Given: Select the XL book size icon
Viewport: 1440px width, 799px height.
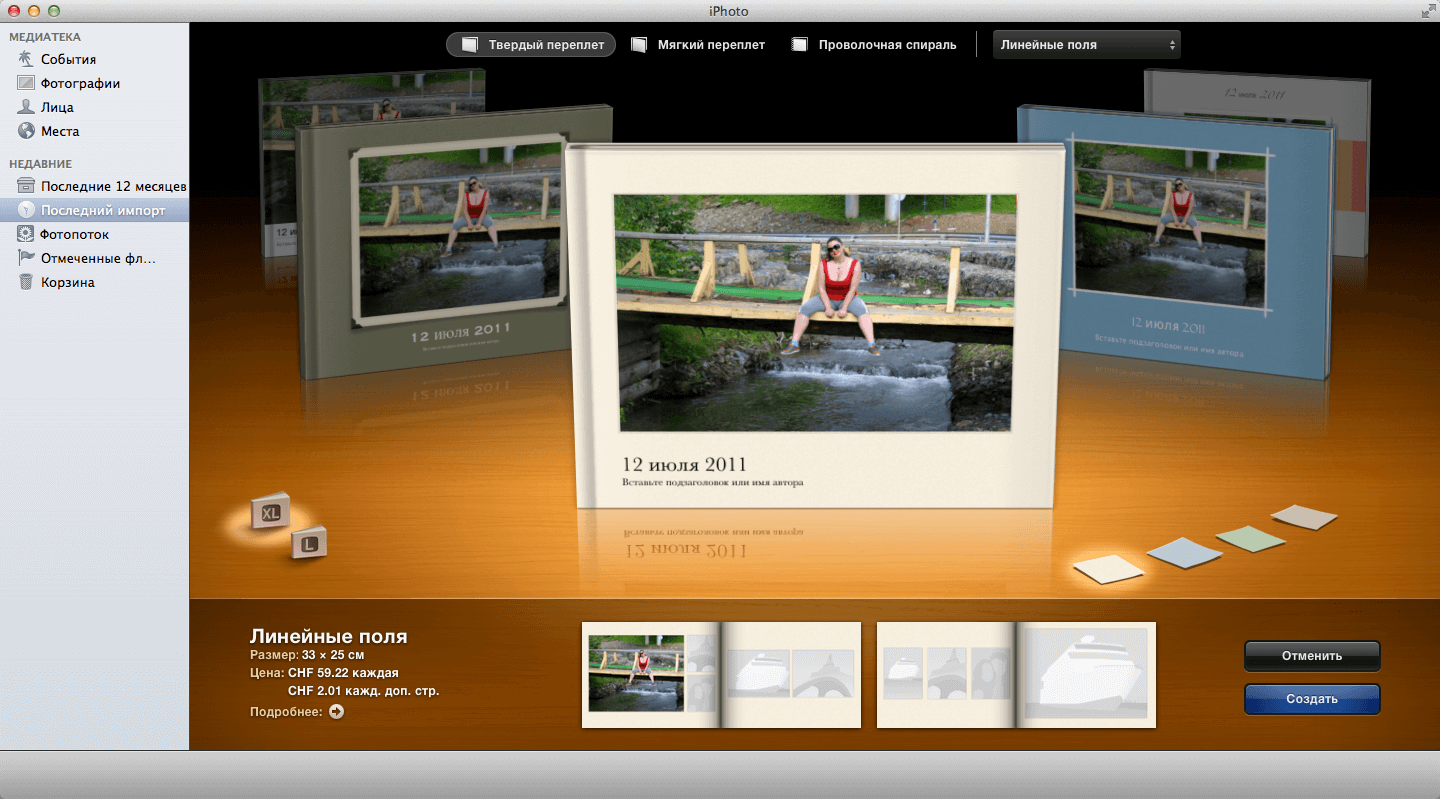Looking at the screenshot, I should 270,513.
